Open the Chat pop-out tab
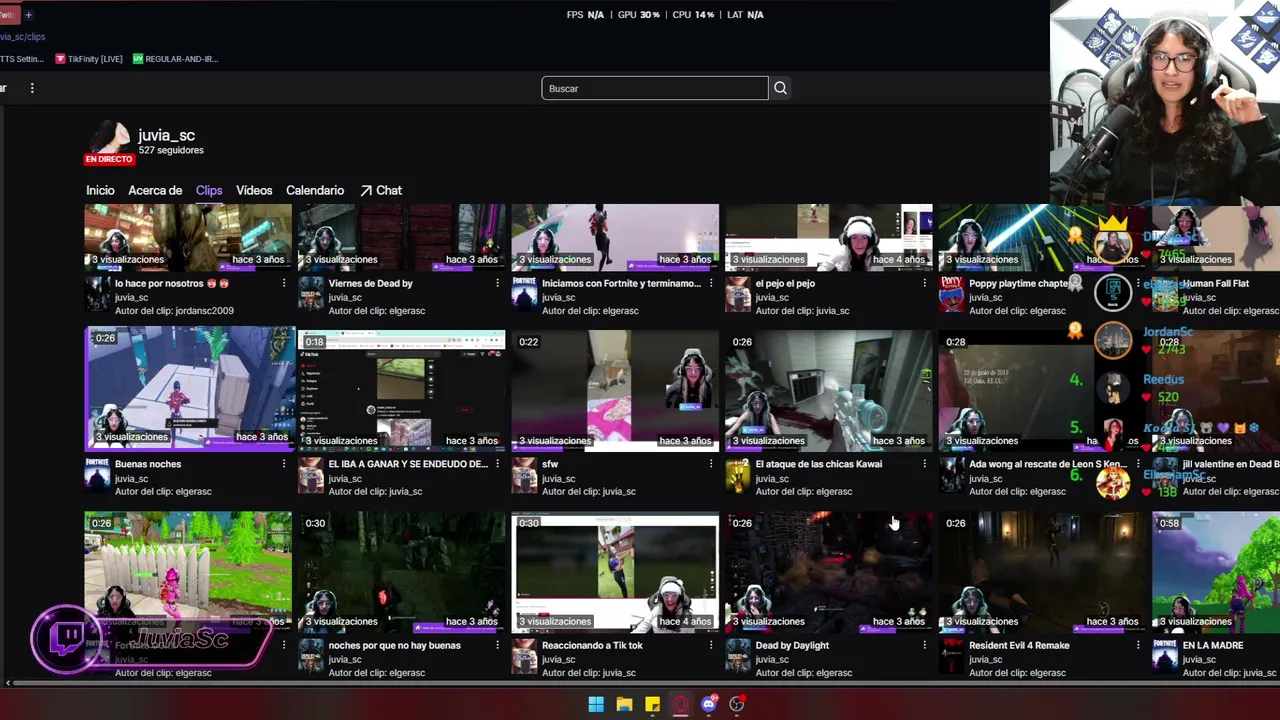This screenshot has height=720, width=1280. tap(381, 190)
